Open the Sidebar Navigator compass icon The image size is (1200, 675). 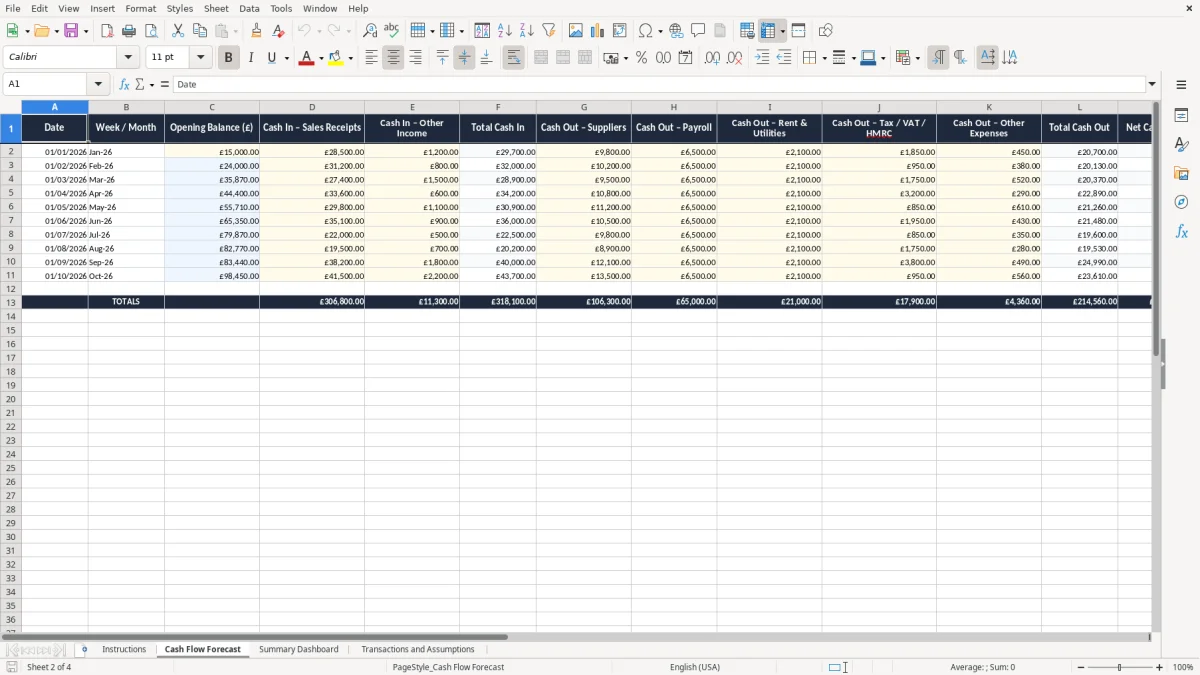click(x=1181, y=202)
